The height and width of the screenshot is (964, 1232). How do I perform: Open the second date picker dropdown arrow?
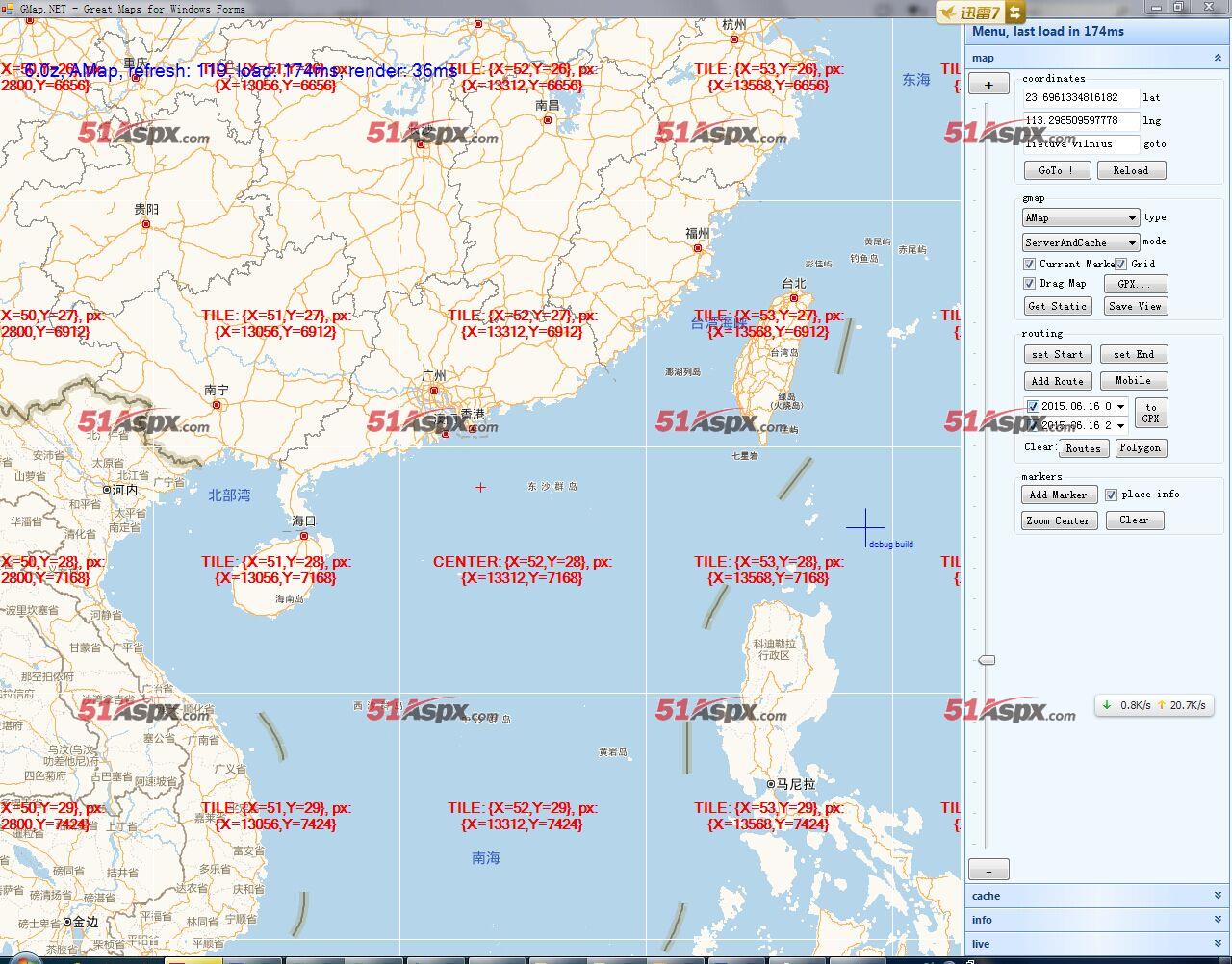[x=1120, y=425]
